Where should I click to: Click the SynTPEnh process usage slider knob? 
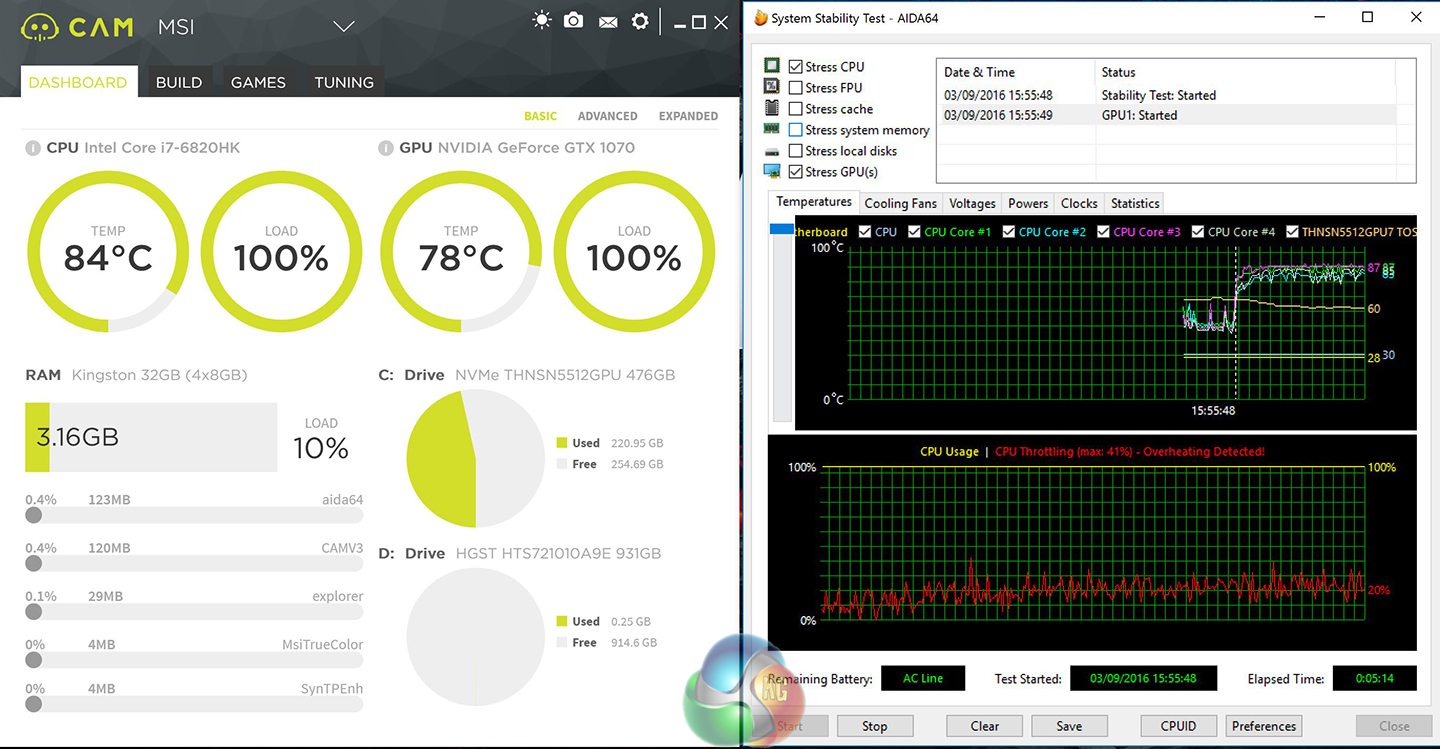coord(34,704)
